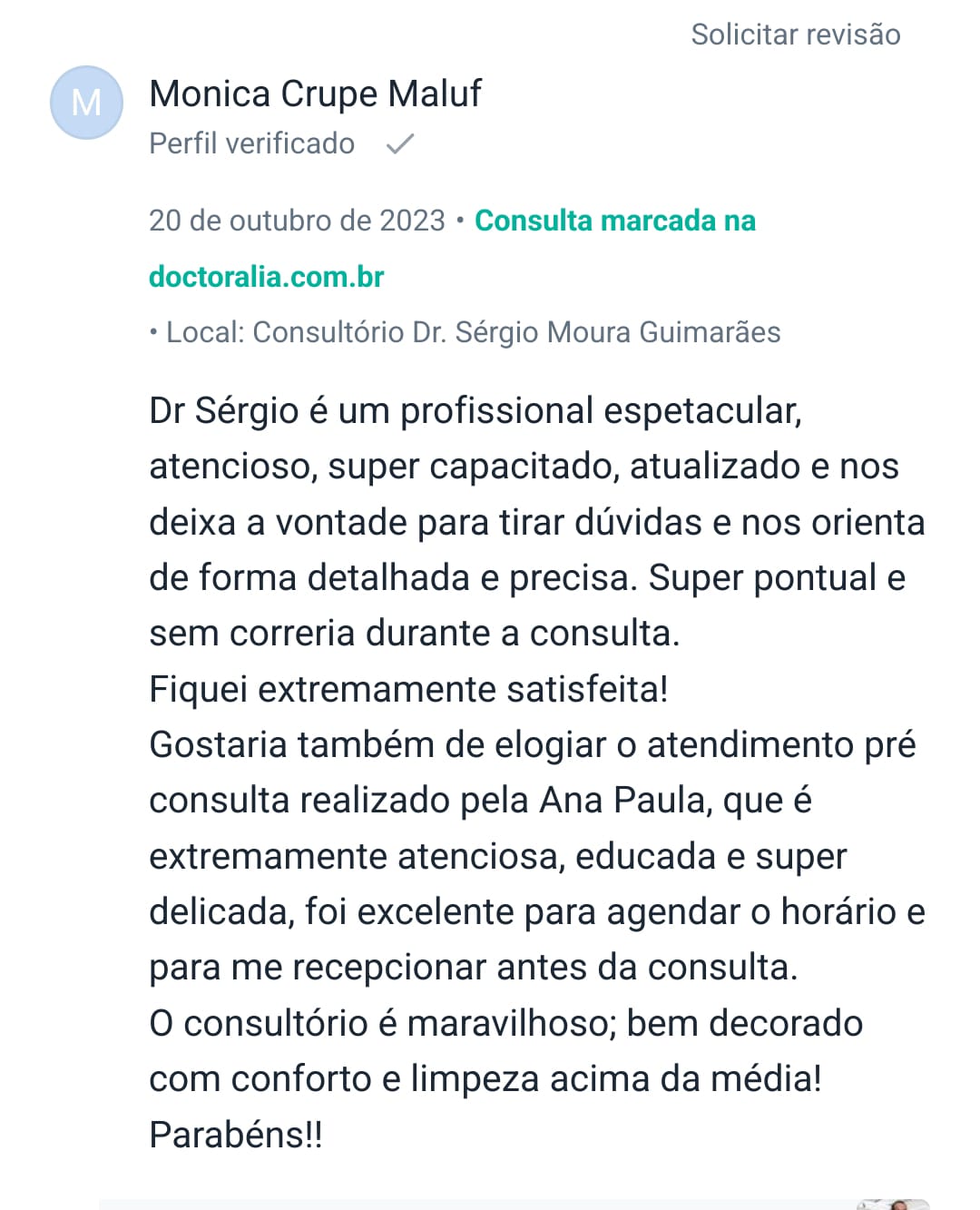Click the "sem correria durante a consulta" line
Image resolution: width=980 pixels, height=1210 pixels.
coord(414,634)
